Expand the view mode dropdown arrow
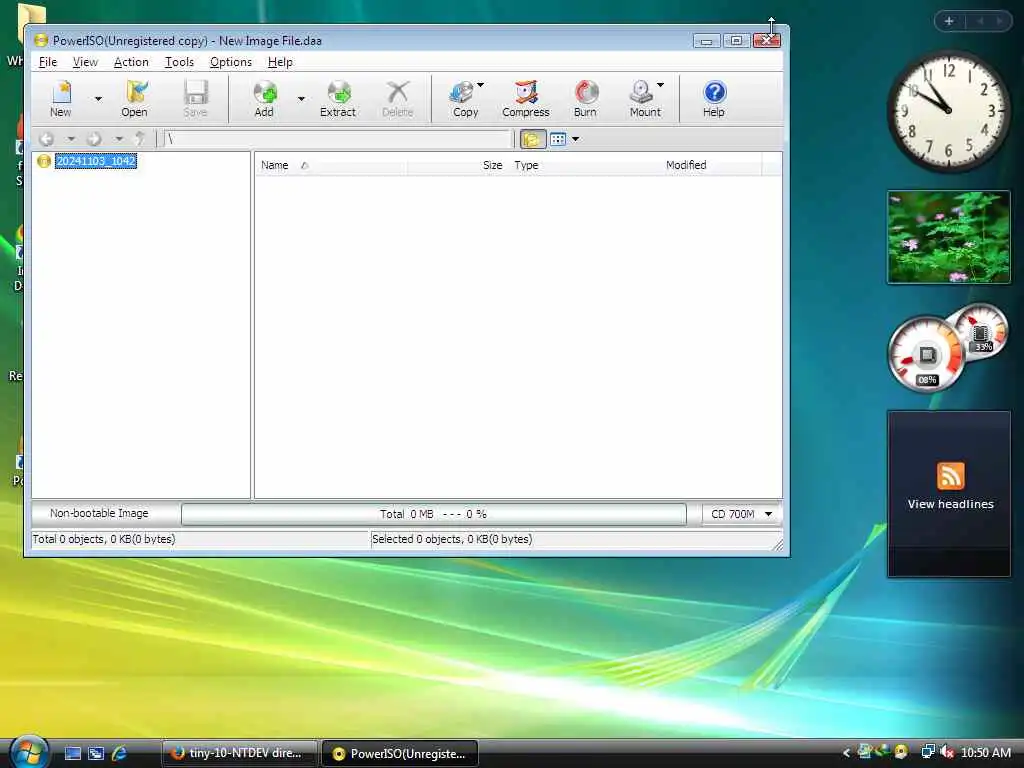 (x=575, y=138)
